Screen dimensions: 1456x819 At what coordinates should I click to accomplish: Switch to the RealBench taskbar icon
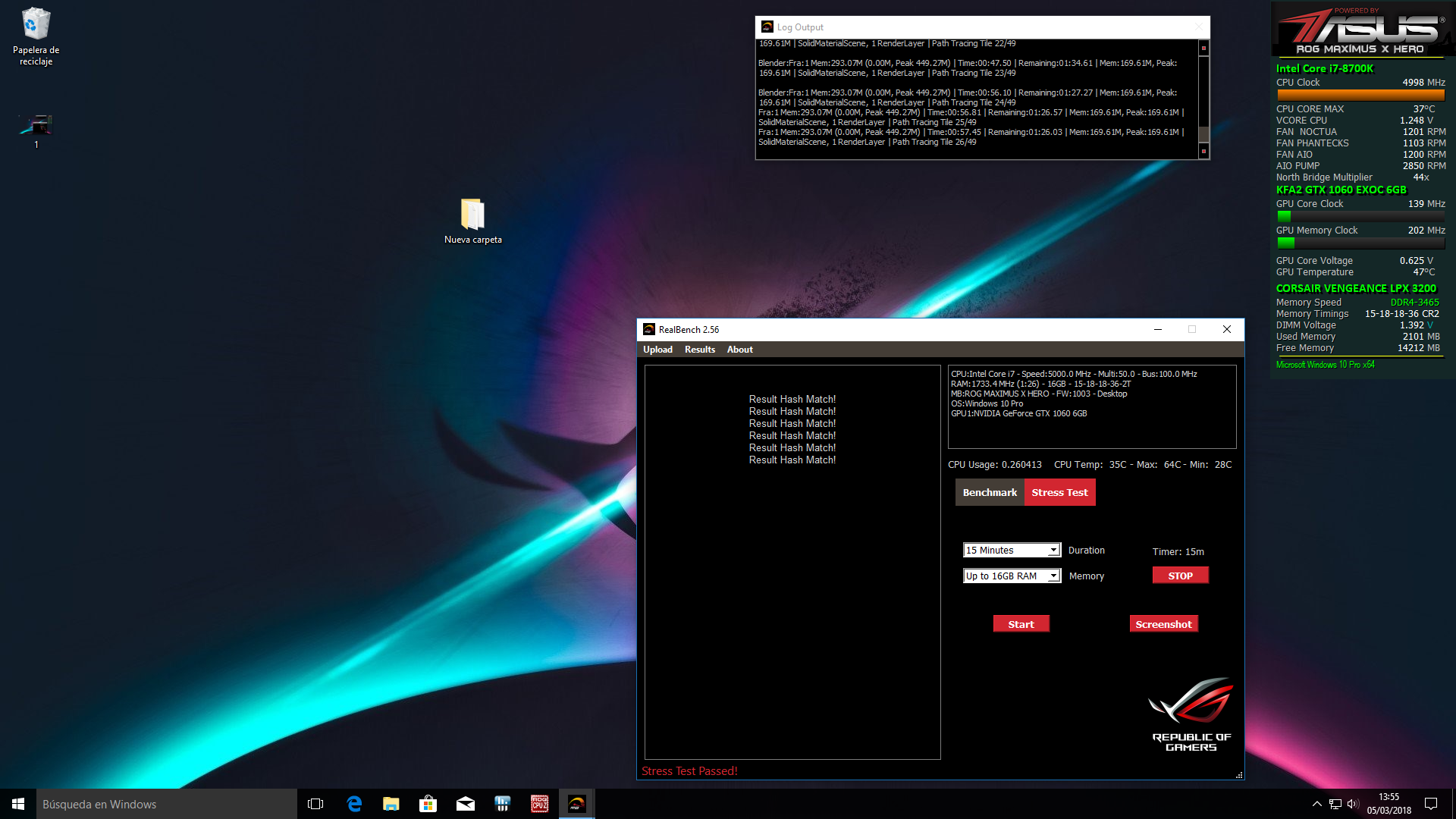pos(576,804)
